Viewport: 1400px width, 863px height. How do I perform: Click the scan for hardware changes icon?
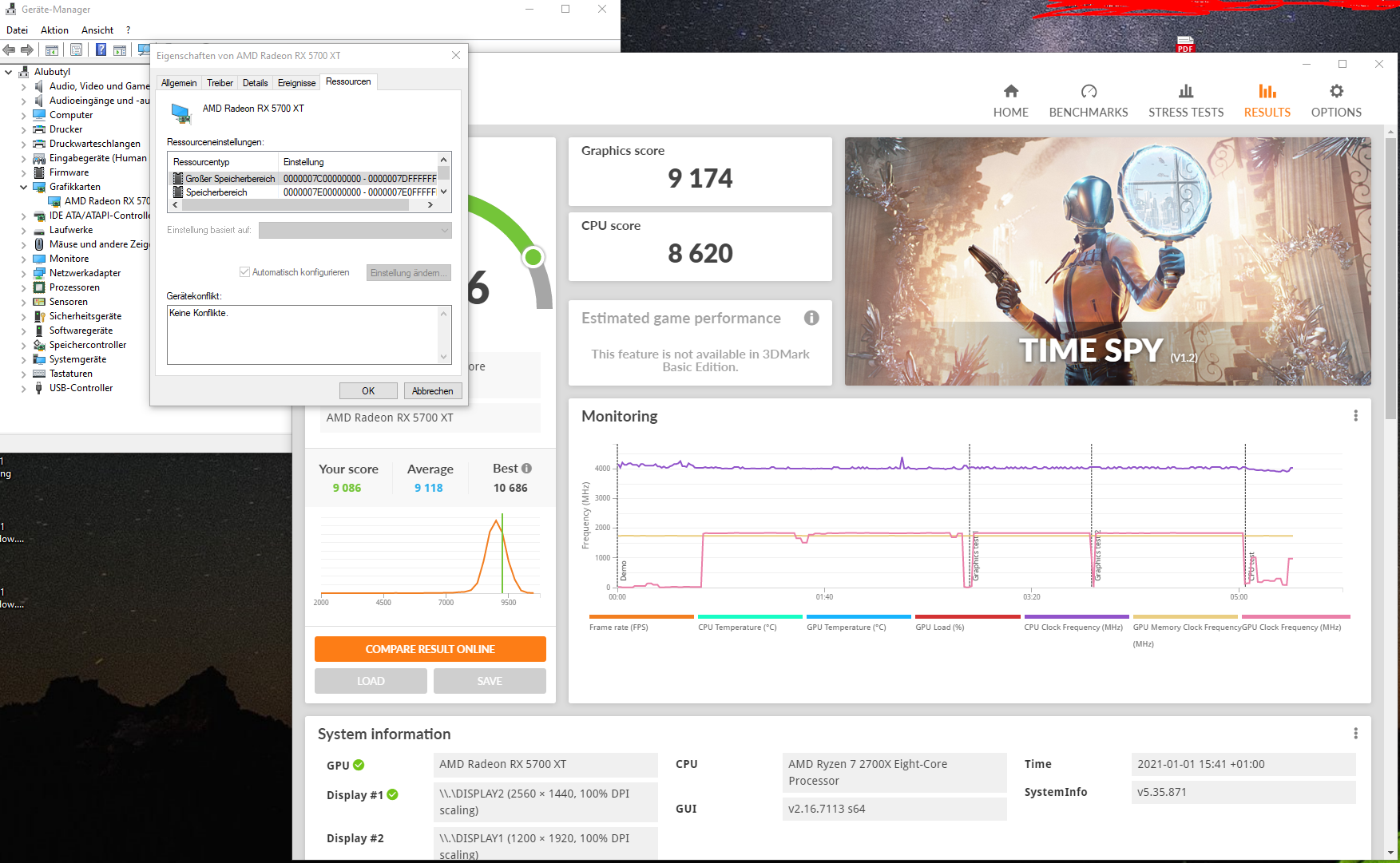144,49
